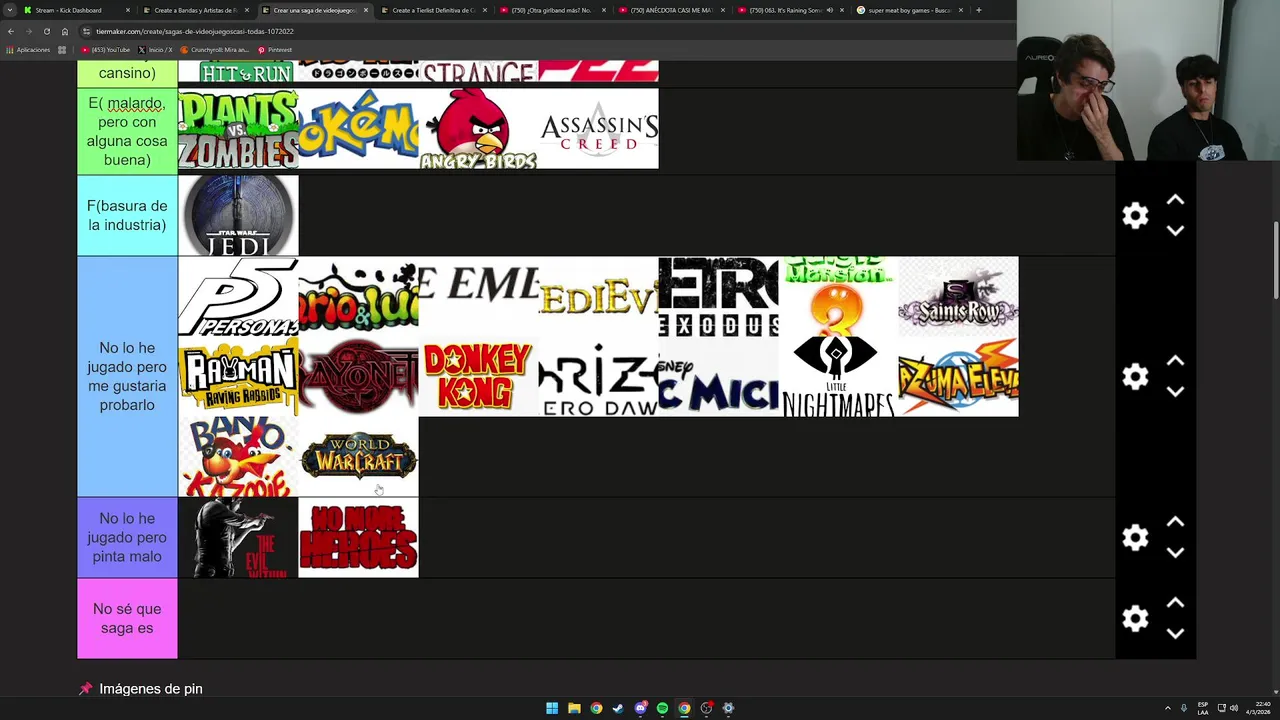Viewport: 1280px width, 720px height.
Task: Move F tier row down with arrow
Action: 1176,230
